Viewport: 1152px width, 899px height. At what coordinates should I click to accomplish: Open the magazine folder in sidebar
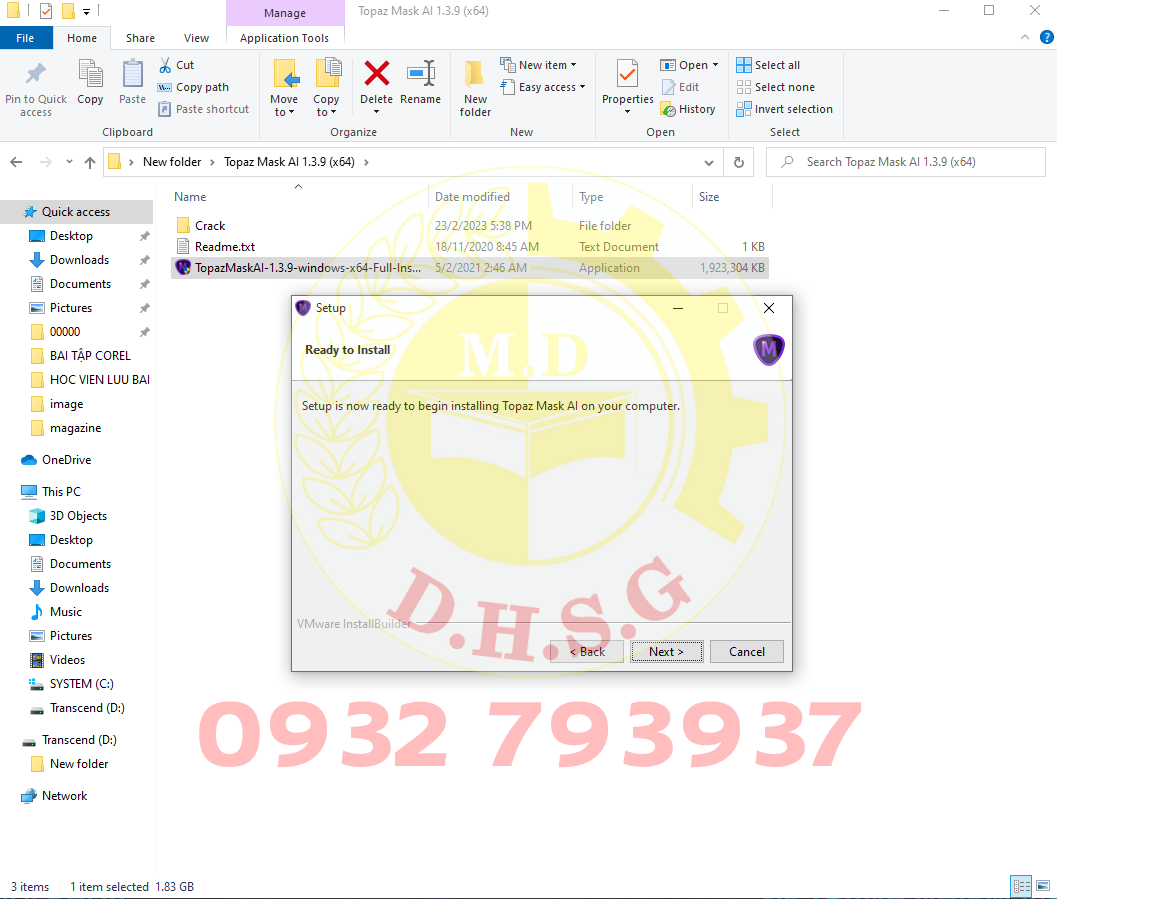point(75,428)
